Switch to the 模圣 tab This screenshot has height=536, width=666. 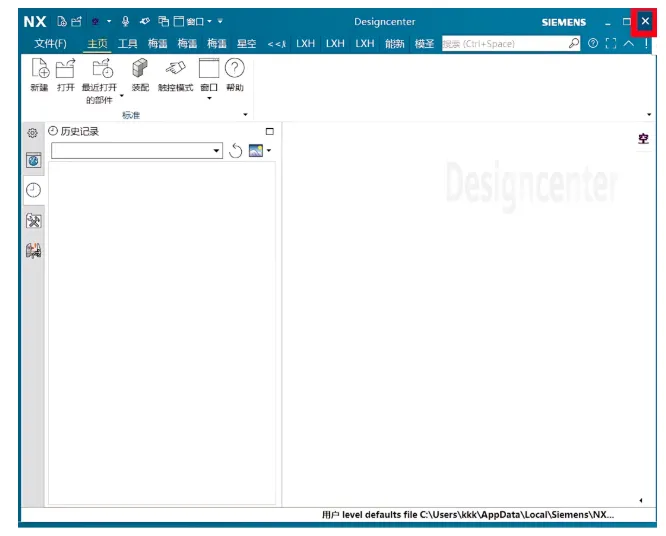pyautogui.click(x=424, y=44)
